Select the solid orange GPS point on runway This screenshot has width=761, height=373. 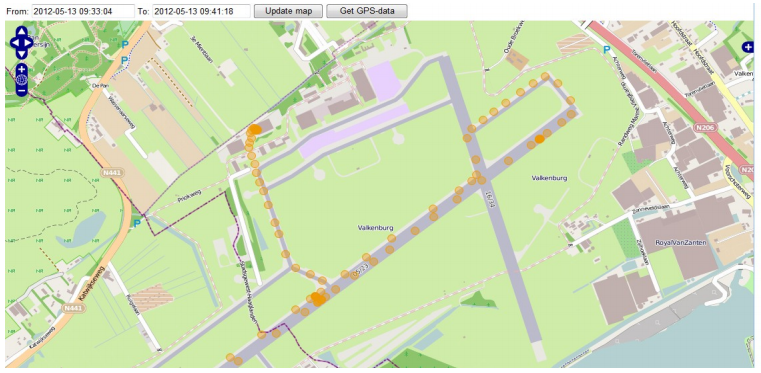(539, 139)
